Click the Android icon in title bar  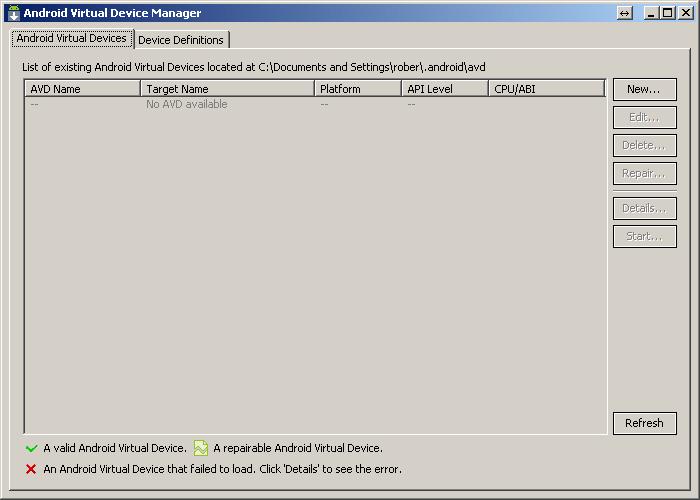pos(14,13)
